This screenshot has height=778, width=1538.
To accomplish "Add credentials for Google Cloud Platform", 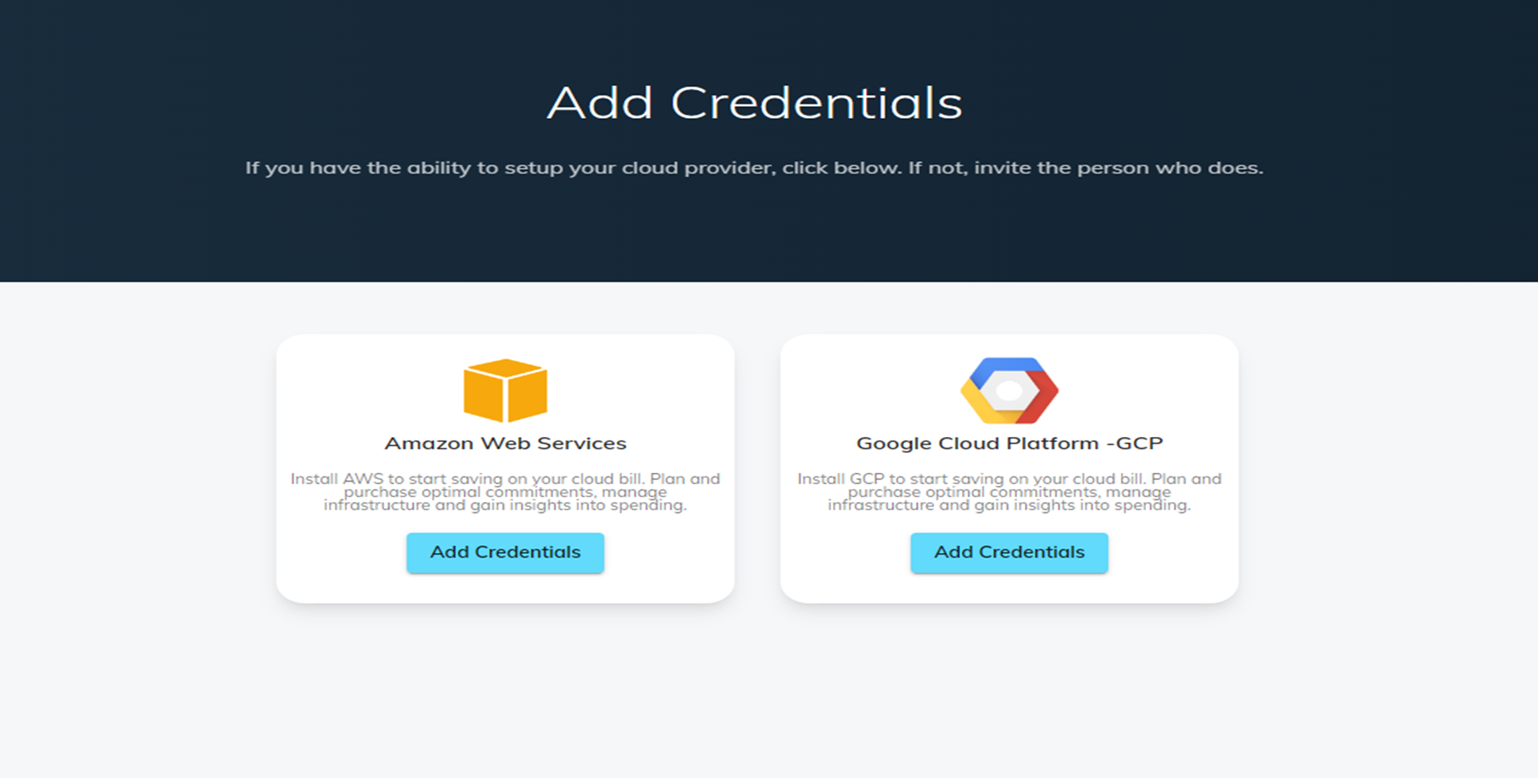I will click(x=1009, y=552).
